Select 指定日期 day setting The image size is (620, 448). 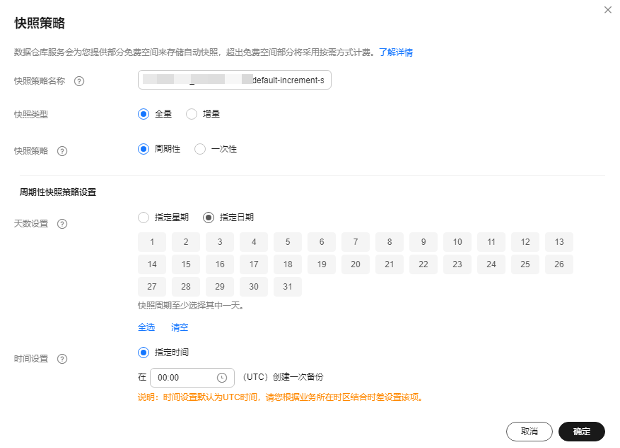click(208, 217)
